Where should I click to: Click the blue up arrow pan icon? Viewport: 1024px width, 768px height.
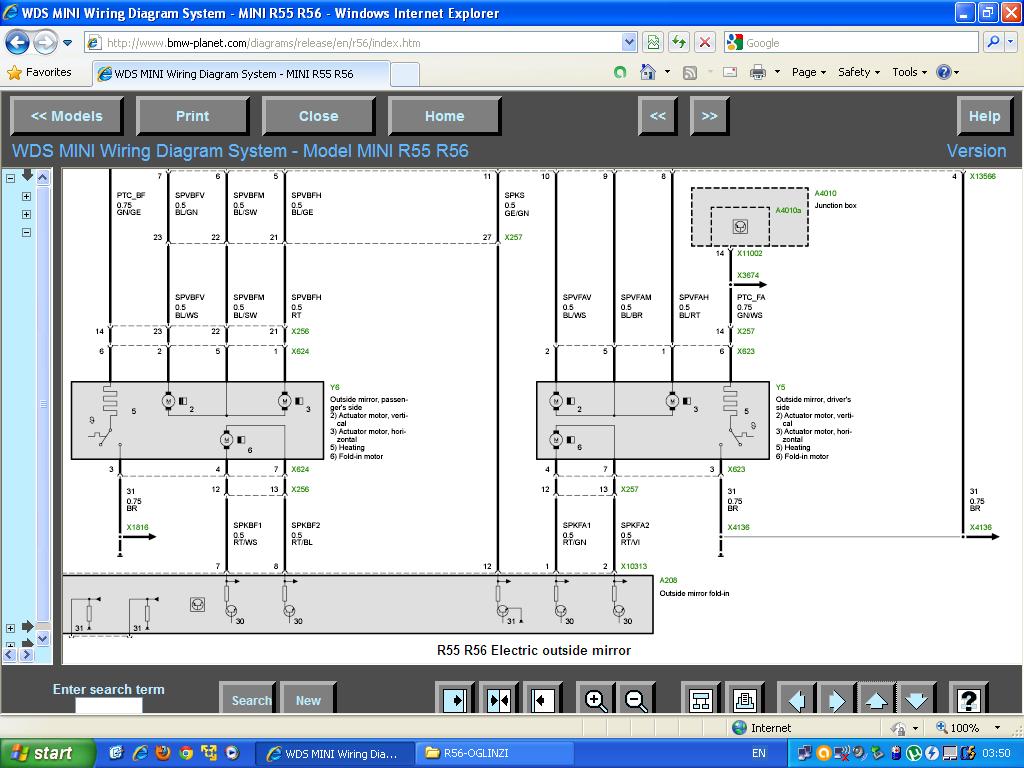(x=876, y=700)
